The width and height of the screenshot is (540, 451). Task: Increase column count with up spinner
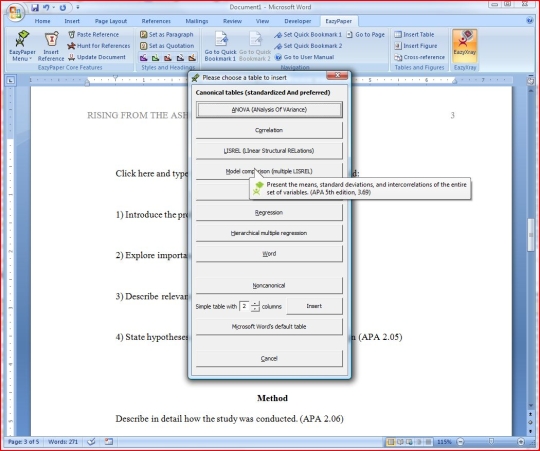click(x=255, y=304)
